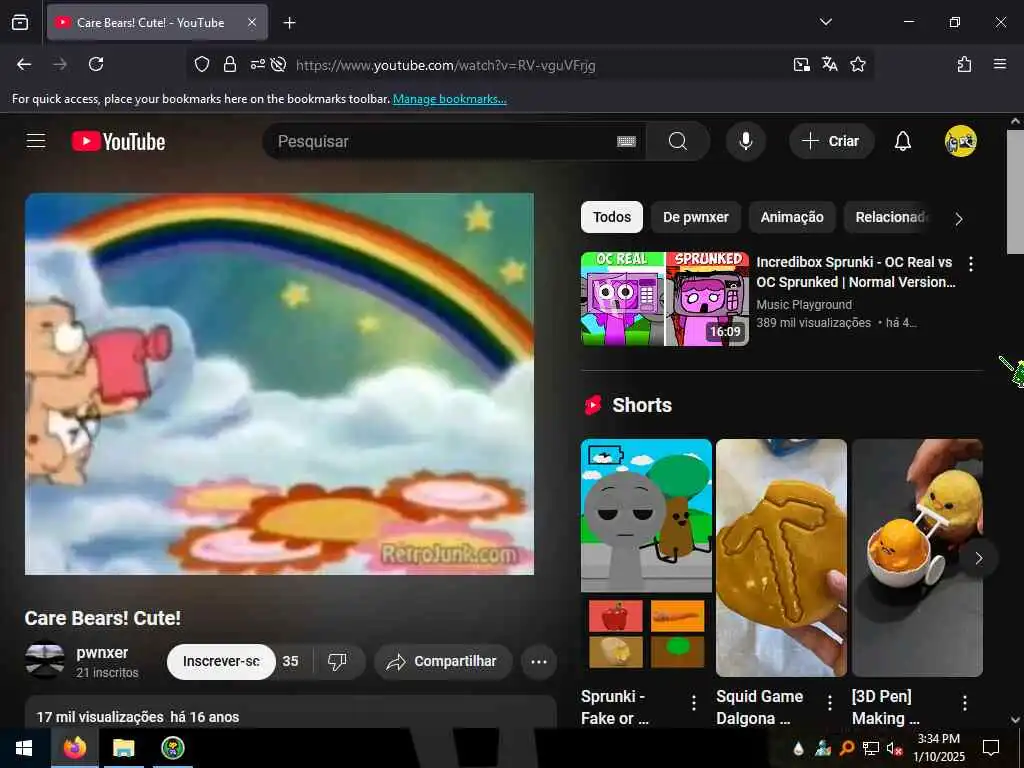Select the Todos filter chip
1024x768 pixels.
(x=612, y=217)
